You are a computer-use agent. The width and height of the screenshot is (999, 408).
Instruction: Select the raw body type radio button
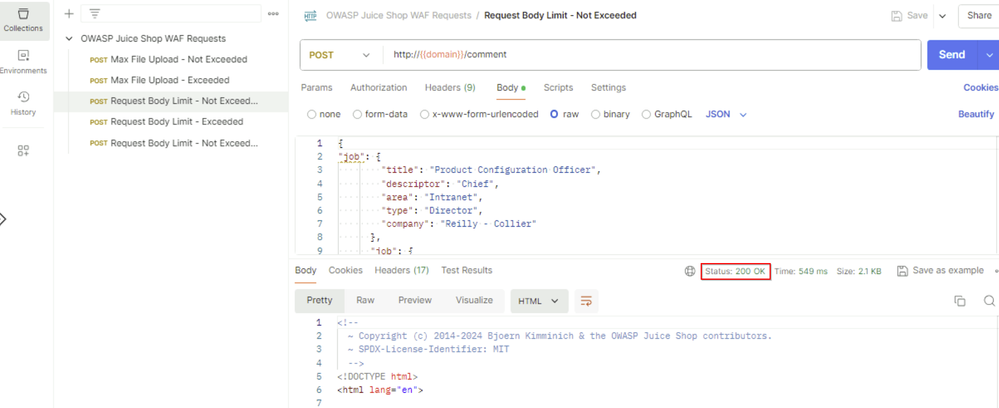click(x=553, y=115)
